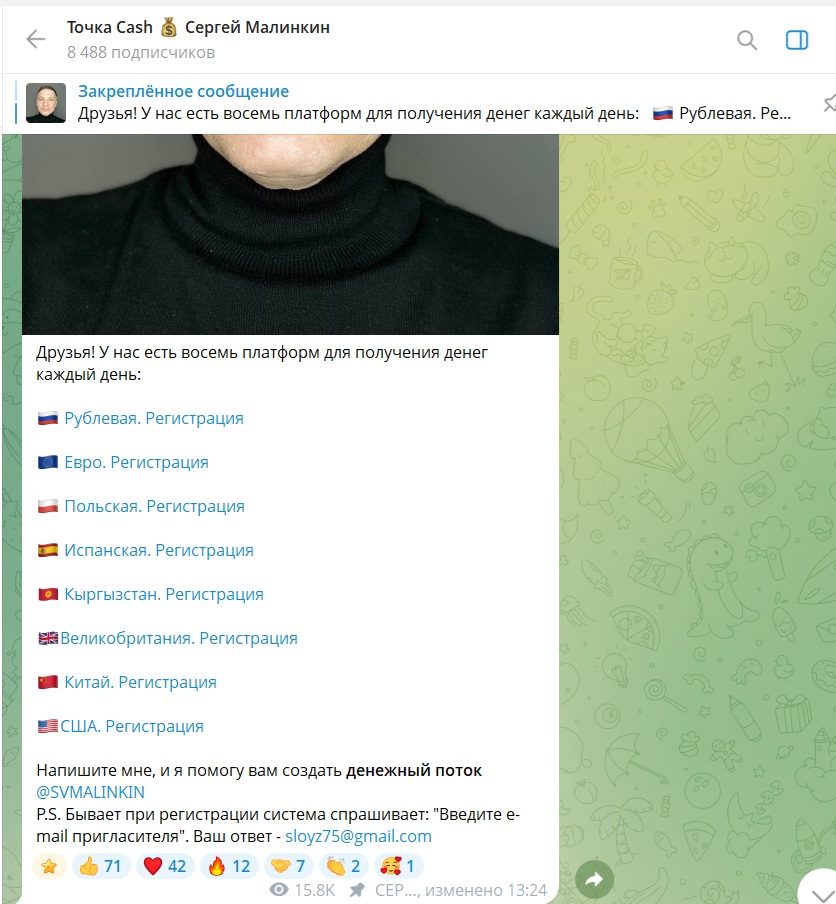
Task: Open the Евро. Регистрация link
Action: [136, 462]
